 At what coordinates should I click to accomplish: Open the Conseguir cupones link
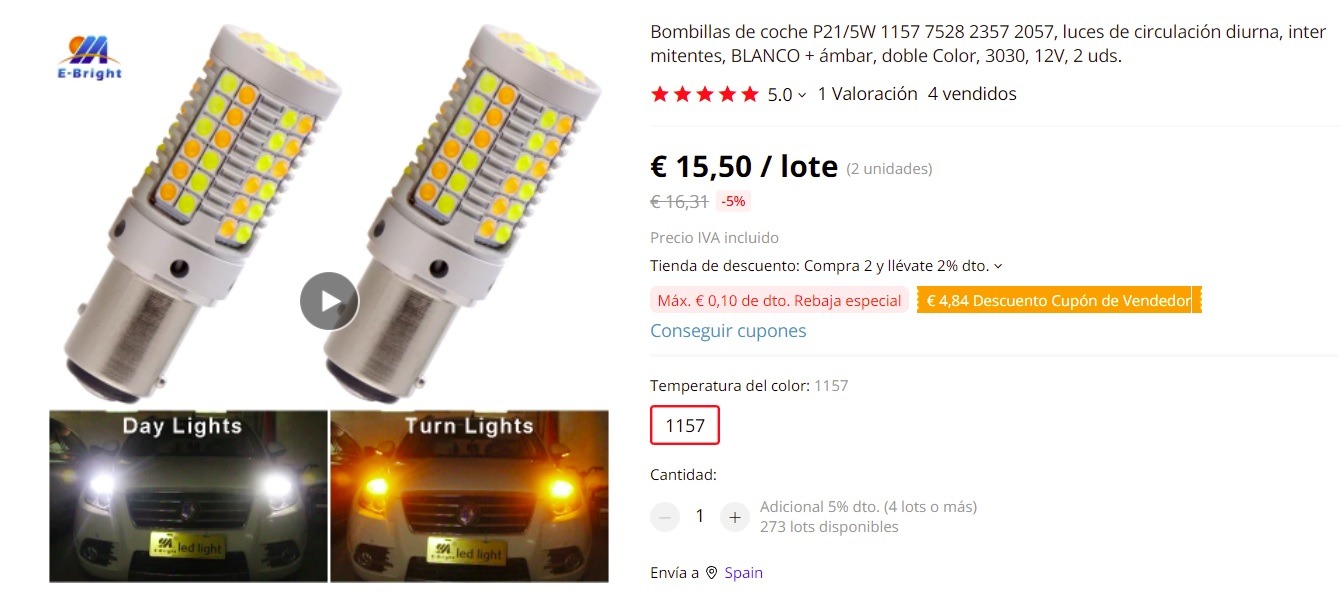pos(728,331)
